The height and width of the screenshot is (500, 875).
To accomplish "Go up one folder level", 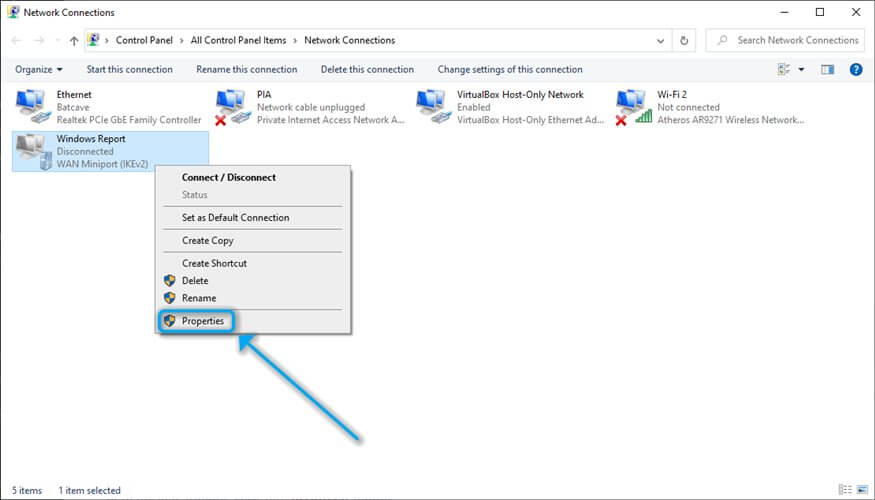I will pos(74,41).
